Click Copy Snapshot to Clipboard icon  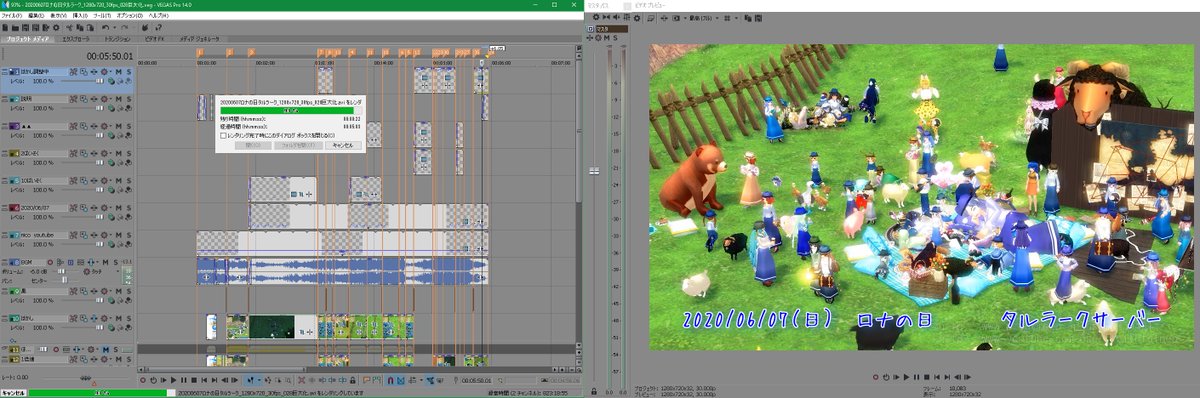click(748, 18)
